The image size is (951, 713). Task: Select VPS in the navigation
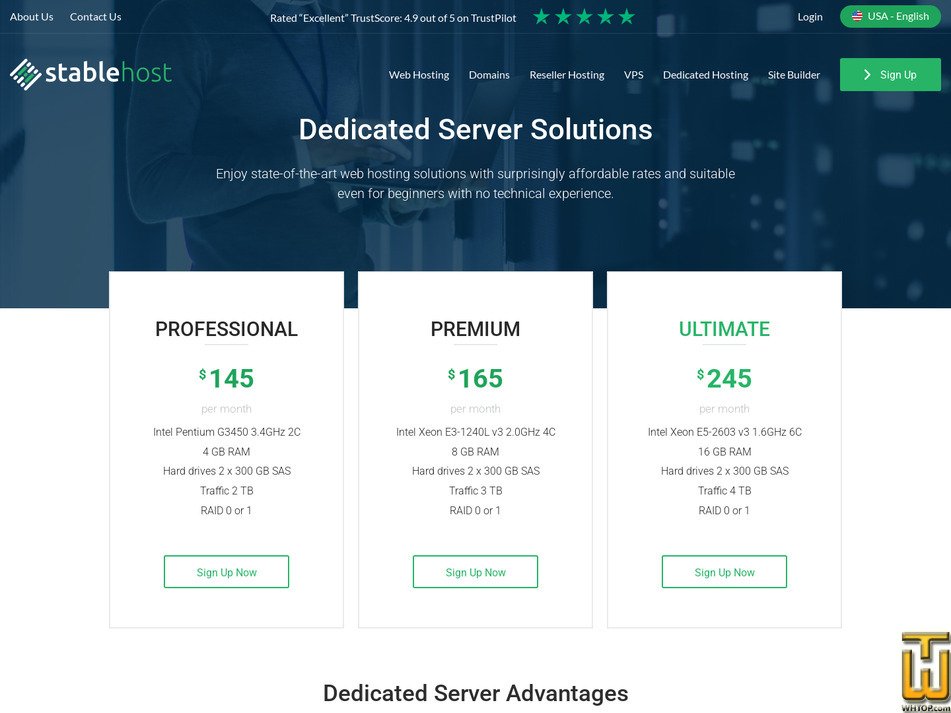click(x=633, y=75)
